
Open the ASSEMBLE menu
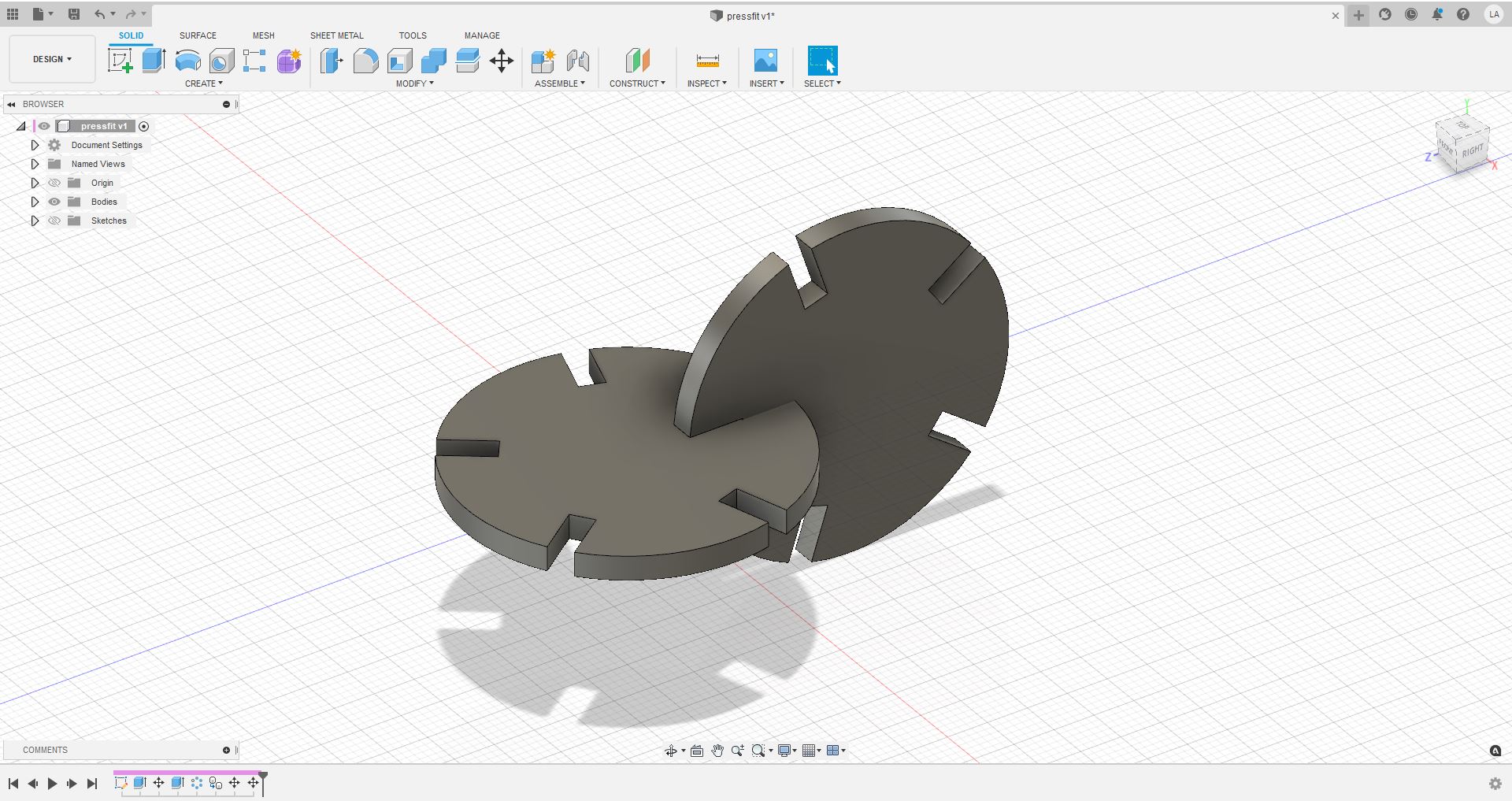[559, 83]
